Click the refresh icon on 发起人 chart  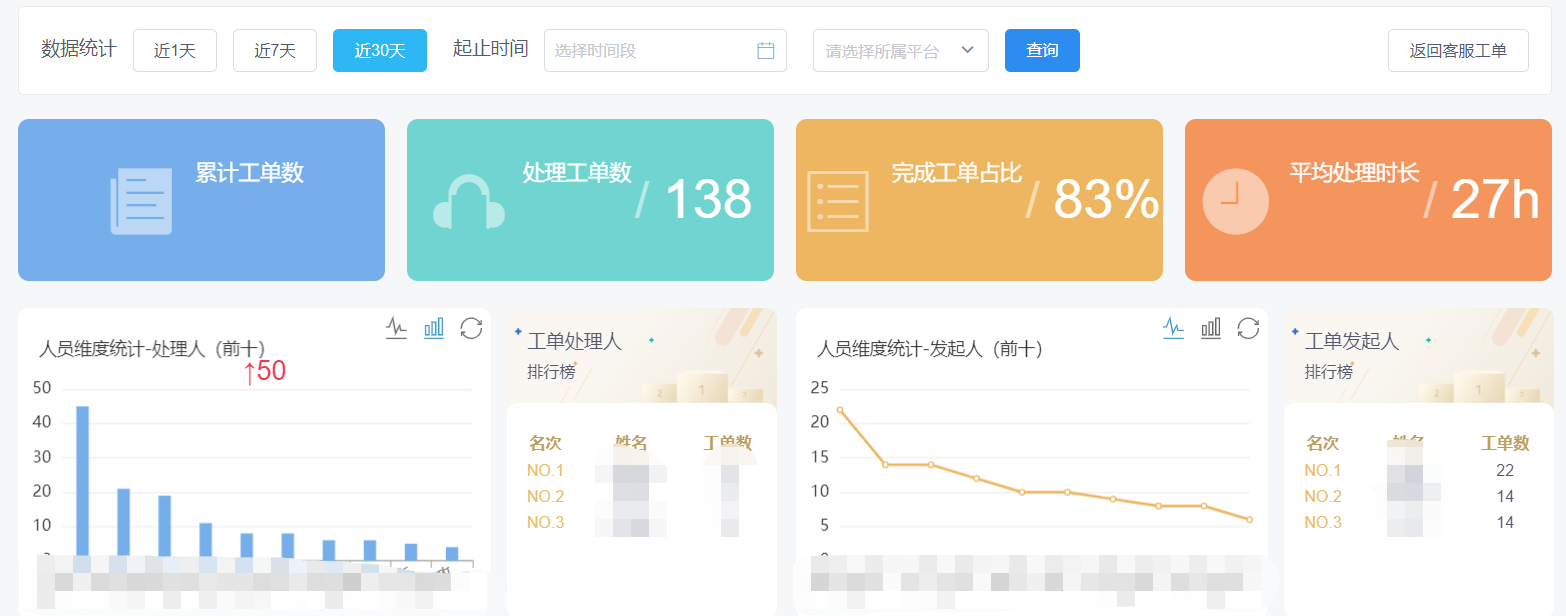point(1248,328)
